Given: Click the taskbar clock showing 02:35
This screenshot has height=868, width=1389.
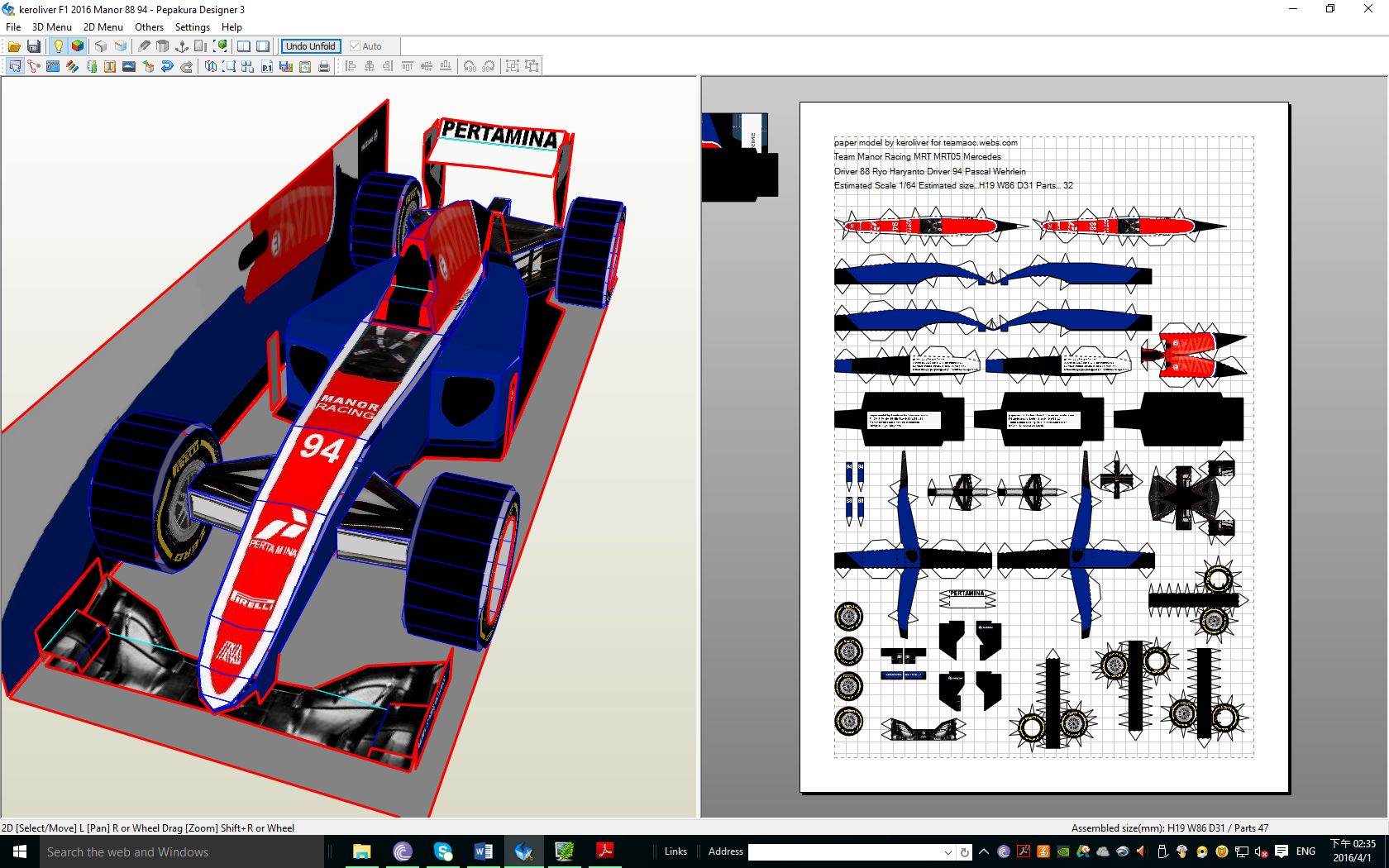Looking at the screenshot, I should tap(1353, 851).
